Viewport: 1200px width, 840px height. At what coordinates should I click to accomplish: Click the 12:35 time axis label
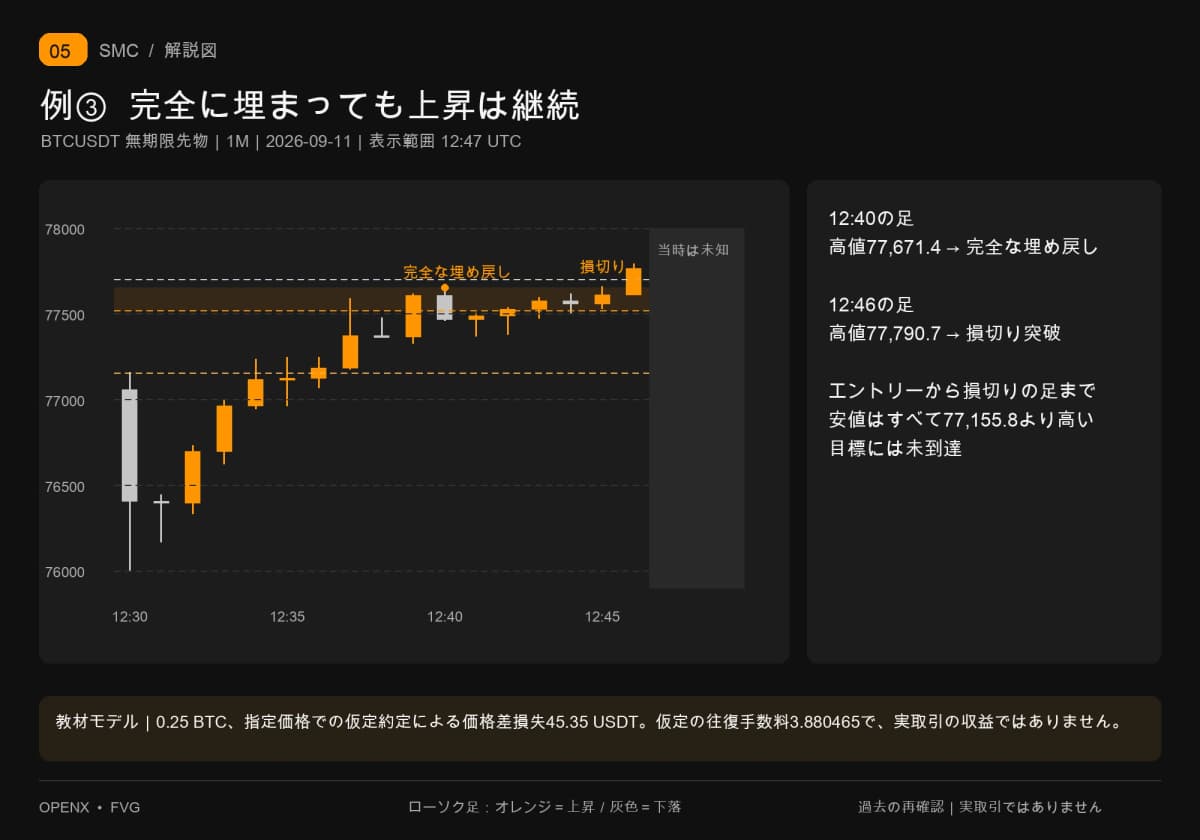click(287, 617)
